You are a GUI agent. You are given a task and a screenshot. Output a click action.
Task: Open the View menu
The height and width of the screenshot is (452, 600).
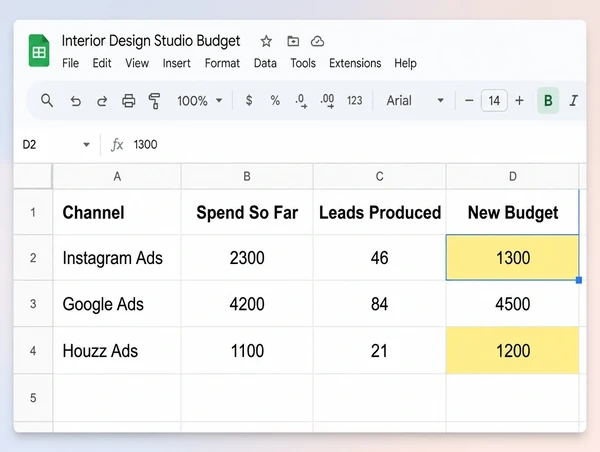click(x=137, y=63)
